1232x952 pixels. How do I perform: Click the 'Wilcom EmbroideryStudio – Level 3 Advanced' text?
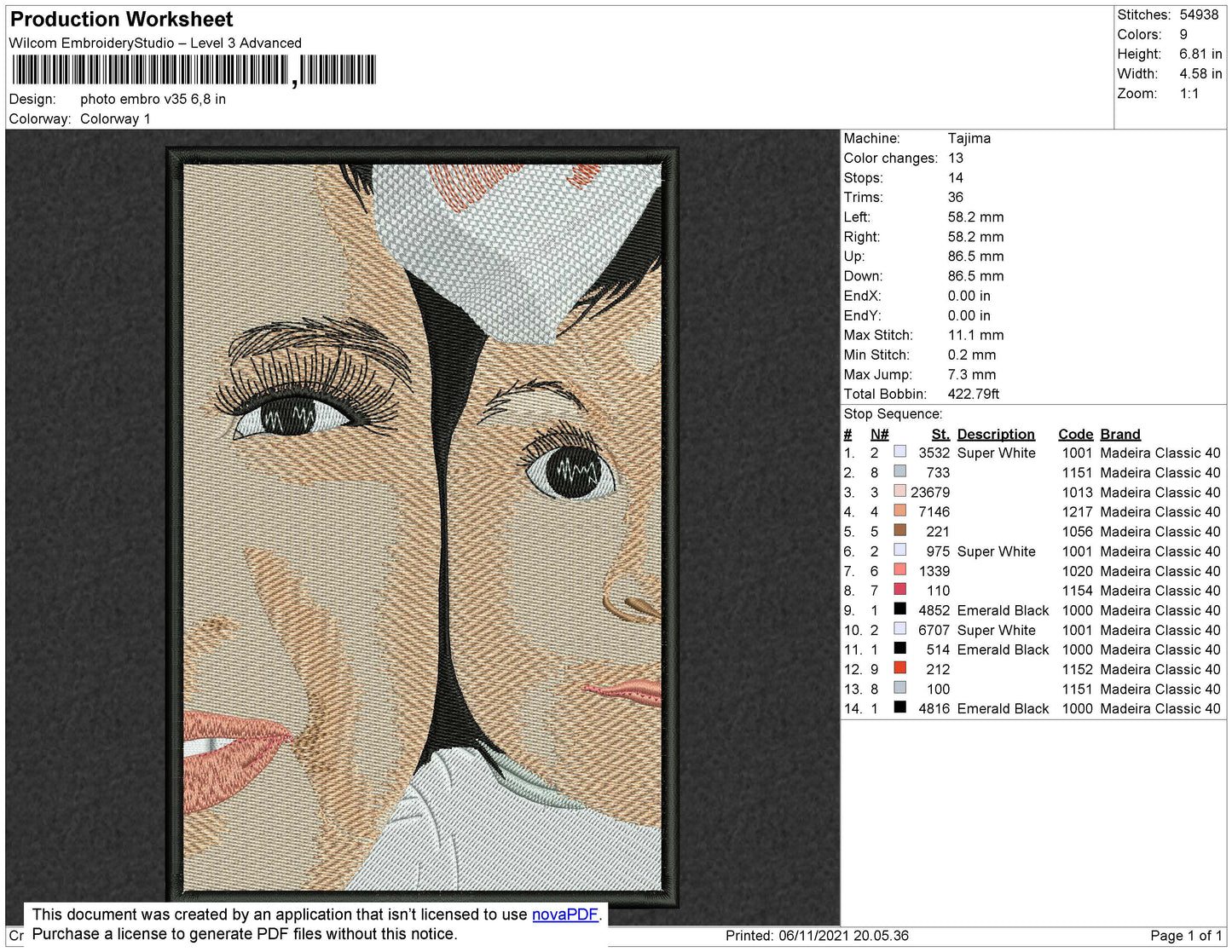[155, 43]
